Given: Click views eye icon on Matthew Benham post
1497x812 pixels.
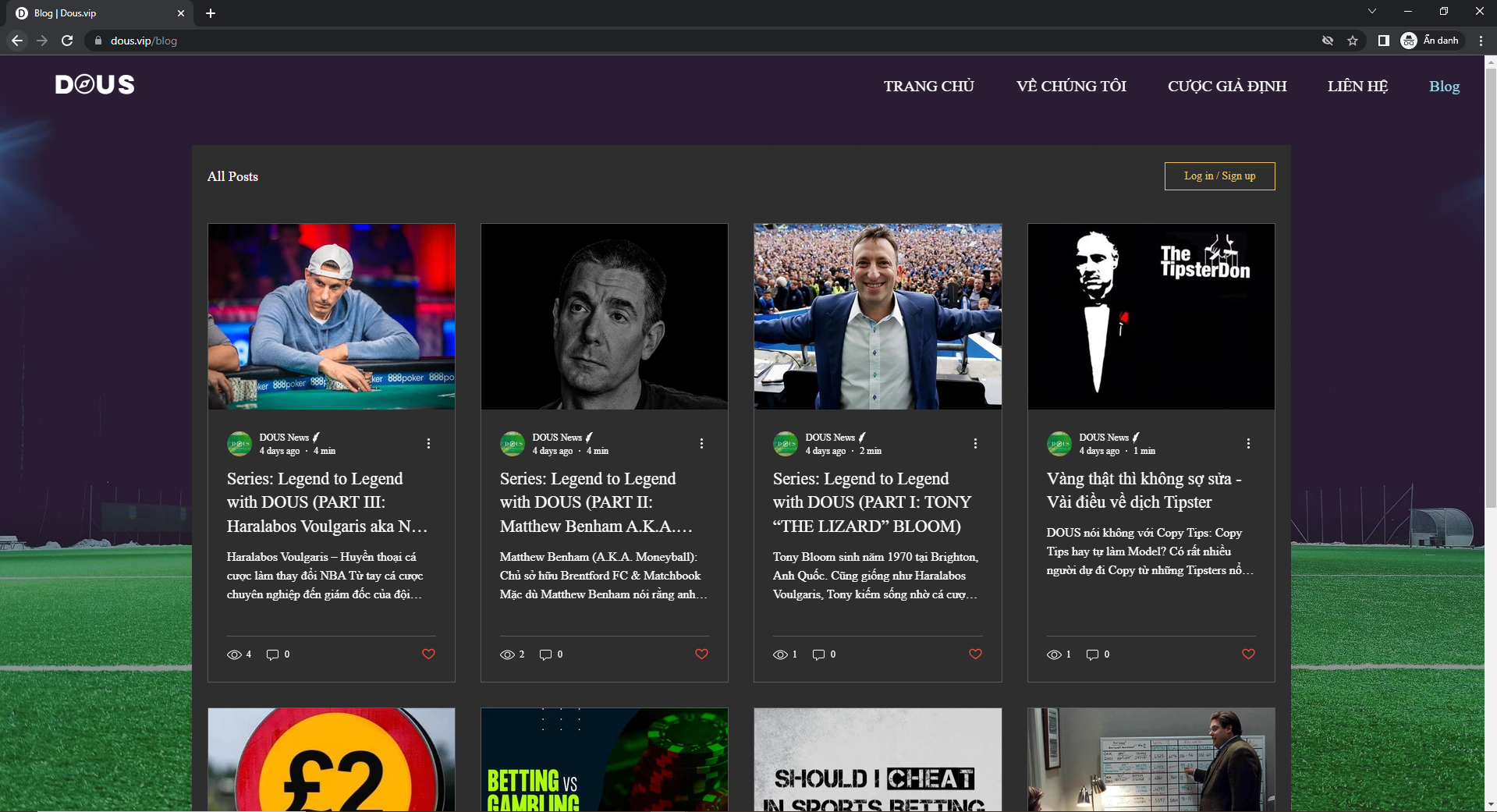Looking at the screenshot, I should tap(507, 654).
